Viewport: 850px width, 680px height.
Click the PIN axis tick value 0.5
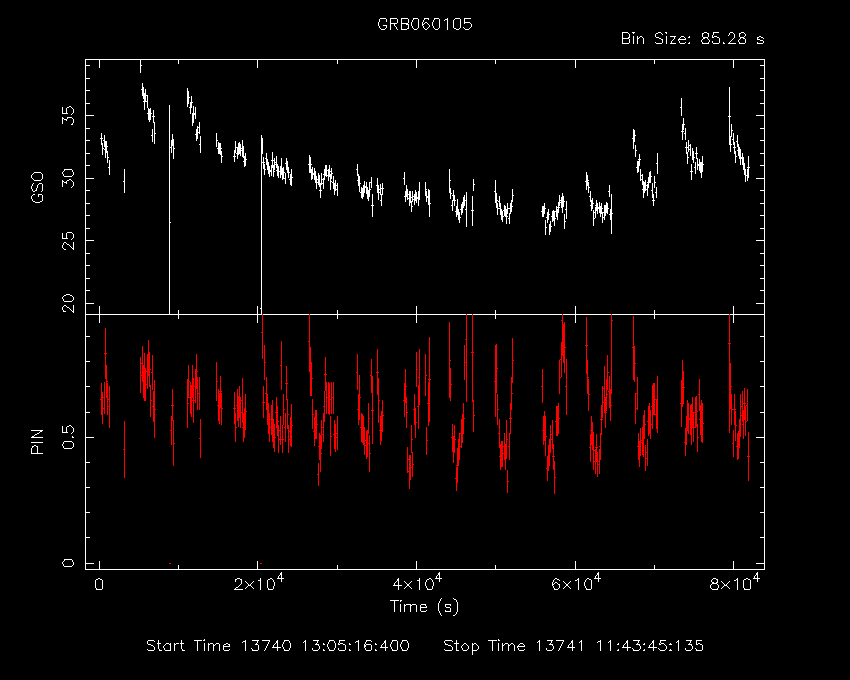coord(69,437)
